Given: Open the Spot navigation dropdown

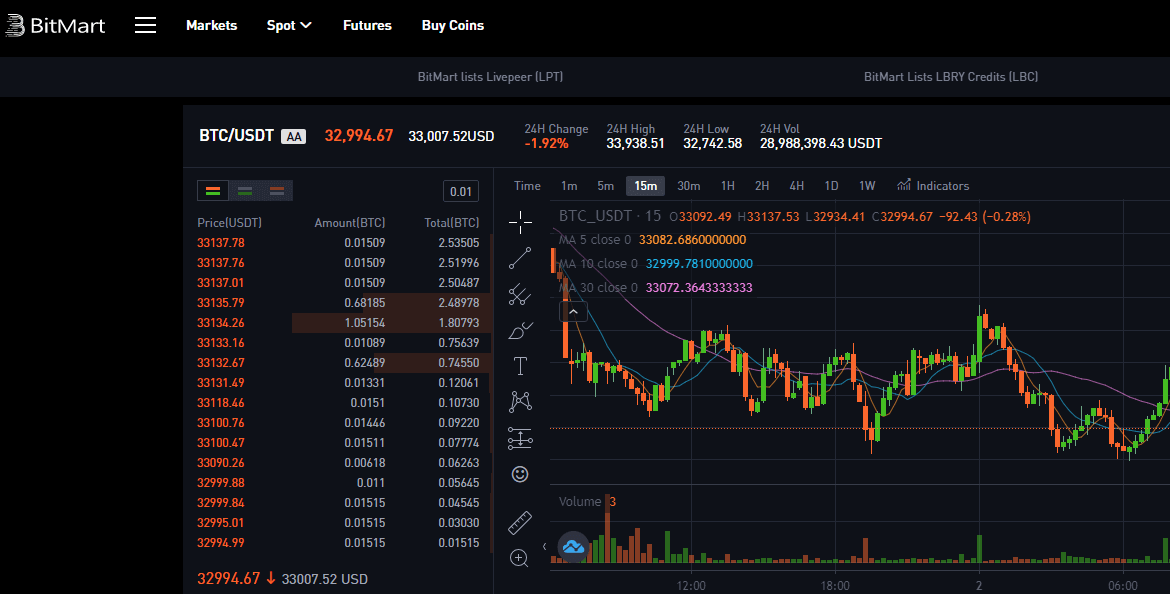Looking at the screenshot, I should click(289, 25).
